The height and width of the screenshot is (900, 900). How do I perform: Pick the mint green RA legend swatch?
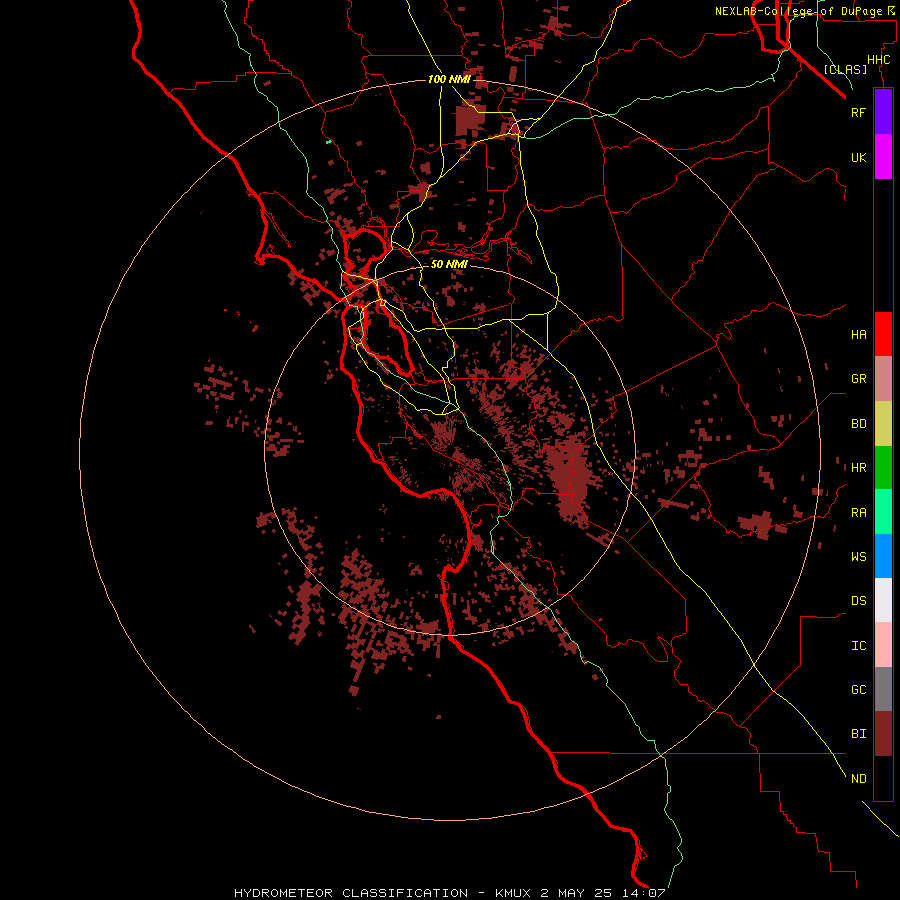(x=883, y=512)
